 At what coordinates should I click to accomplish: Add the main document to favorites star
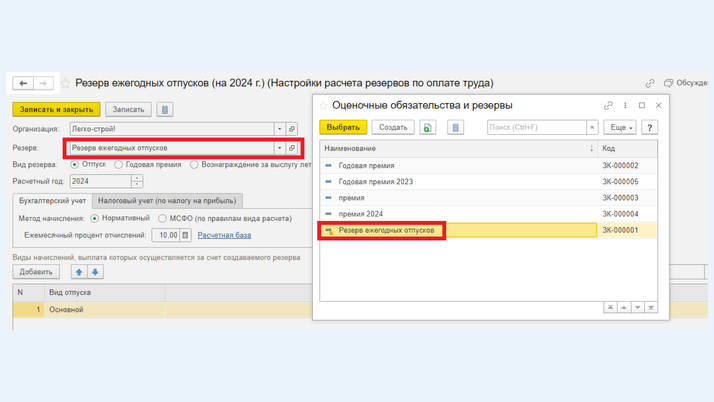65,84
